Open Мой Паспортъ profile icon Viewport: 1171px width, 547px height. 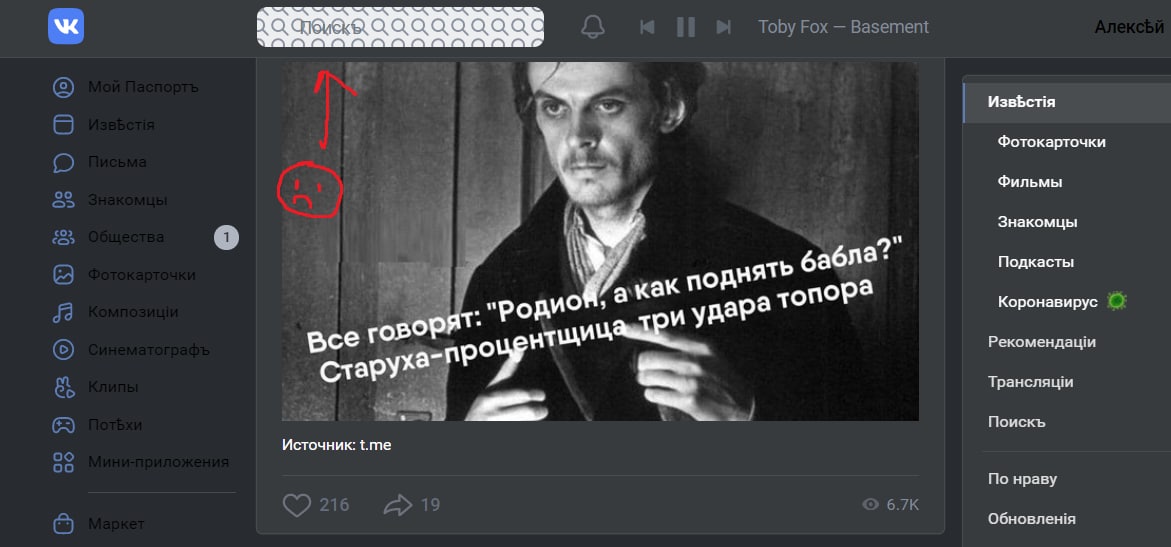[63, 87]
